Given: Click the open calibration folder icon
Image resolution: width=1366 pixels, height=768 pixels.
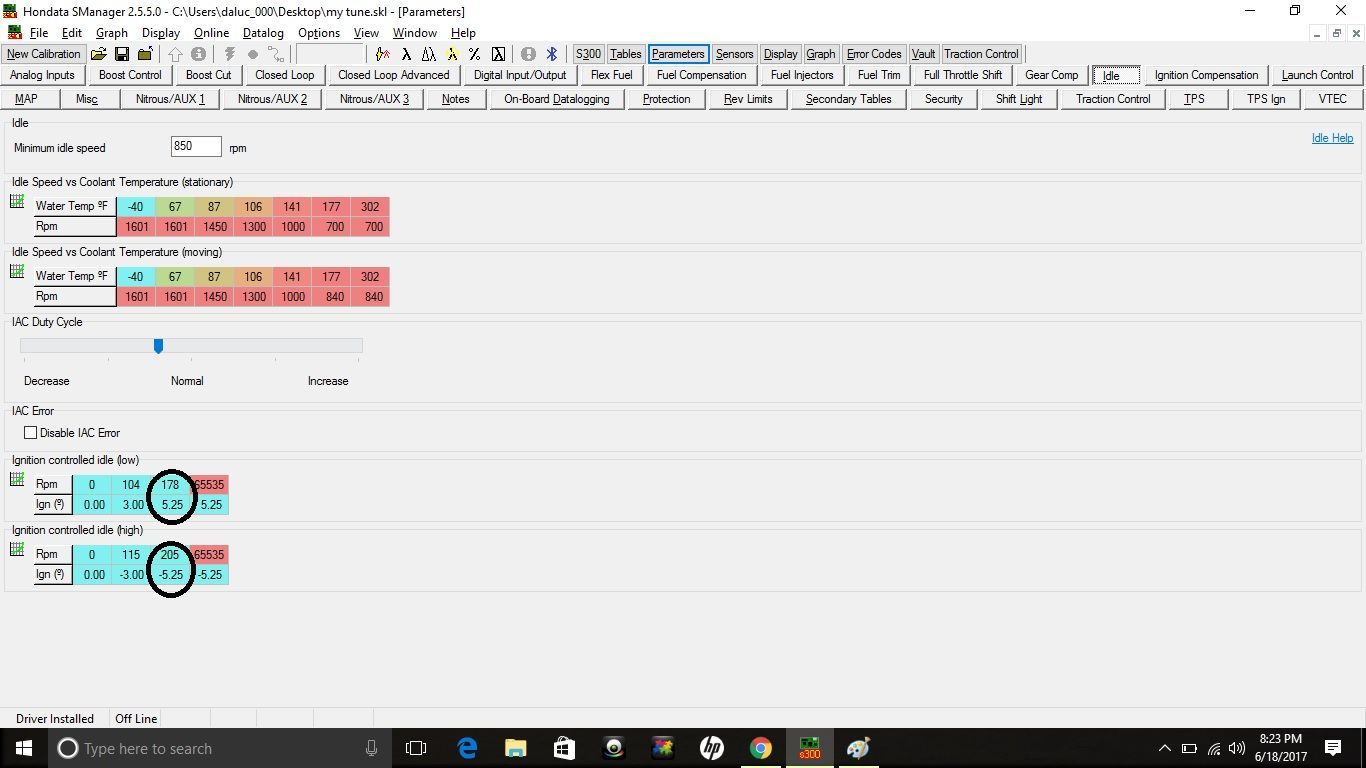Looking at the screenshot, I should pos(99,54).
